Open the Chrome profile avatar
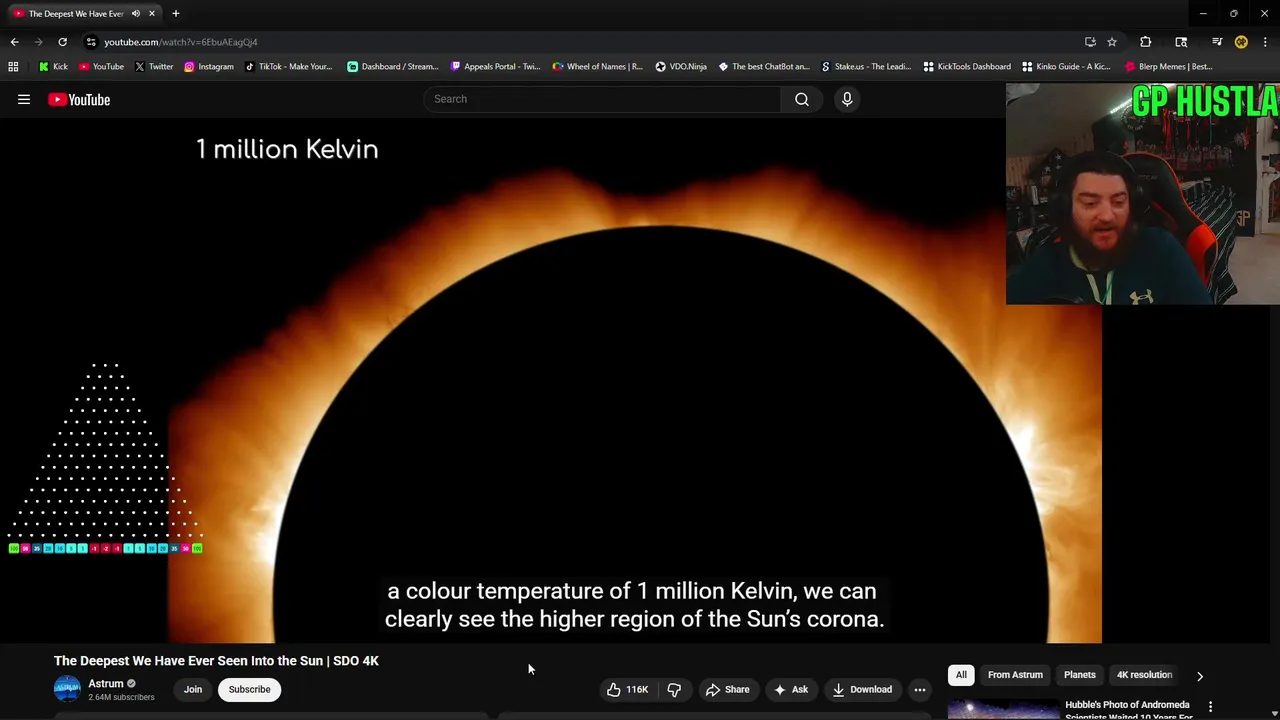This screenshot has width=1280, height=720. [x=1241, y=42]
